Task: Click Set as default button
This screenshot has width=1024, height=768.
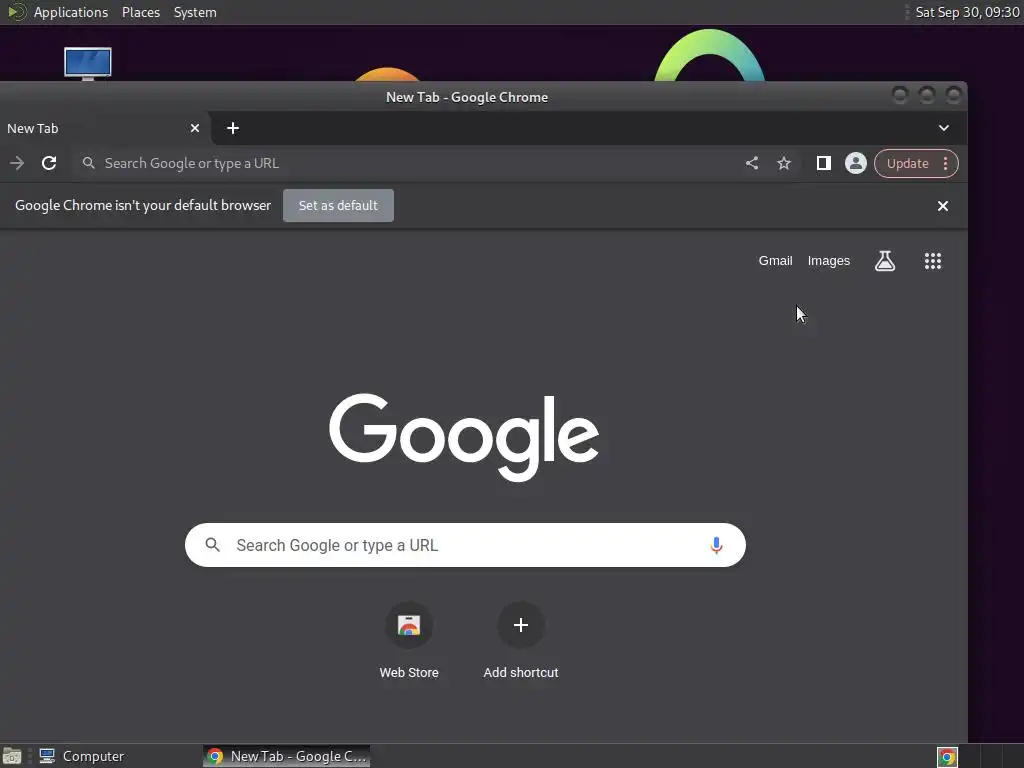Action: tap(338, 205)
